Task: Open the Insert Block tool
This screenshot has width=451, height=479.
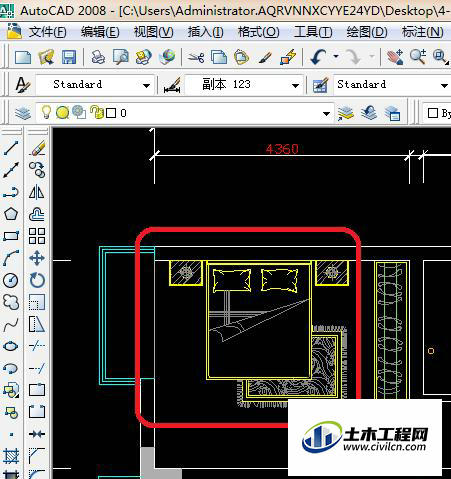Action: point(11,390)
